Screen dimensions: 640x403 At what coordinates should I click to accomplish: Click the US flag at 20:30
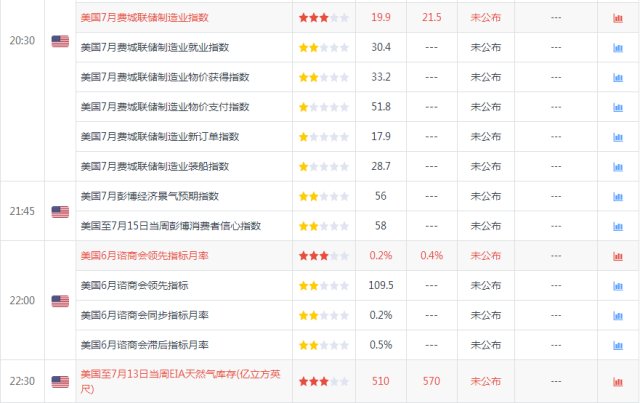point(60,41)
